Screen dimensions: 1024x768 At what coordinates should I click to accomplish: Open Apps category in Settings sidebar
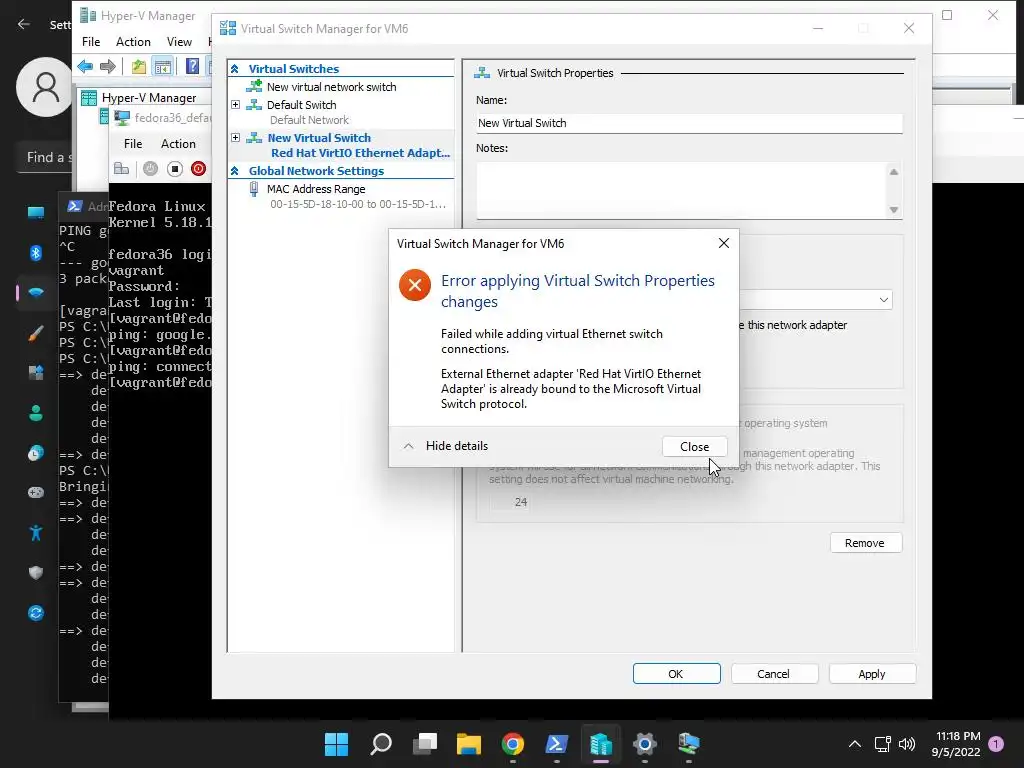coord(36,373)
